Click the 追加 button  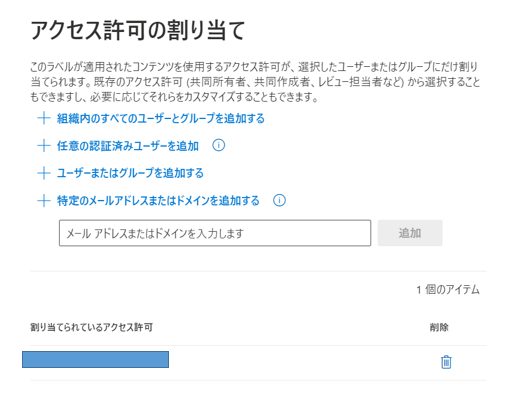coord(410,233)
